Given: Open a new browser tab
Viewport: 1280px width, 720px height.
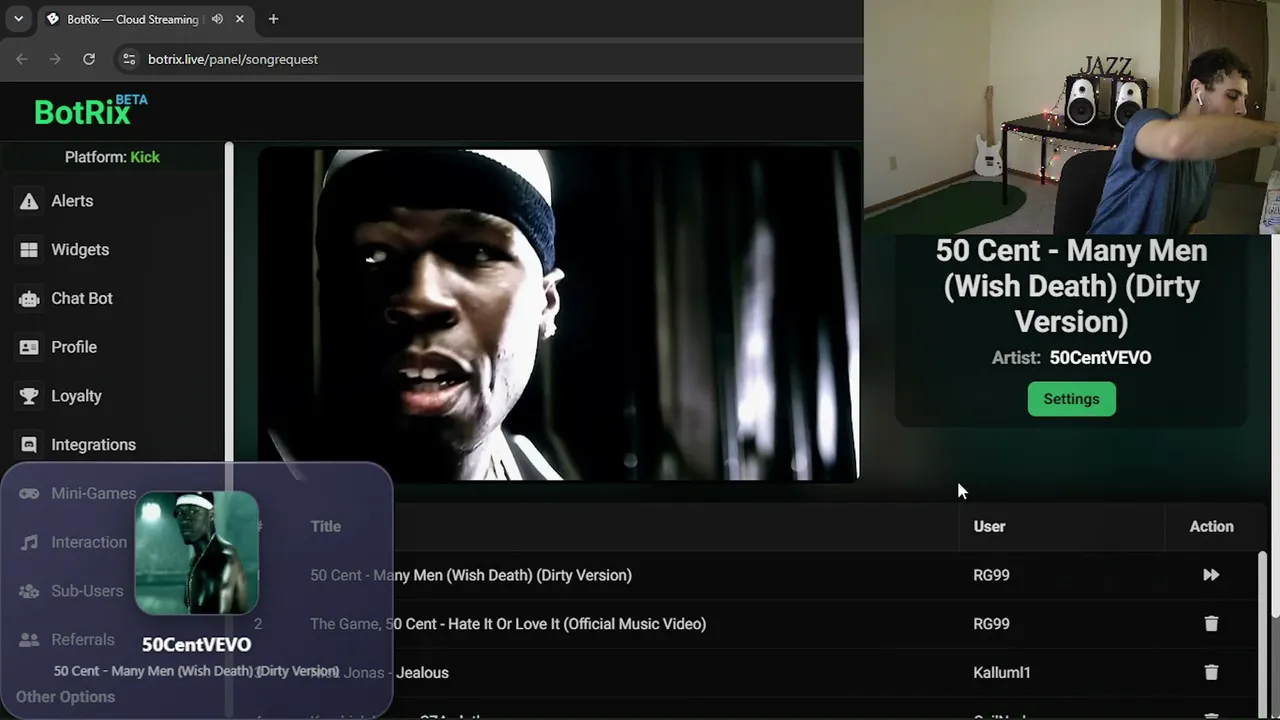Looking at the screenshot, I should coord(273,19).
